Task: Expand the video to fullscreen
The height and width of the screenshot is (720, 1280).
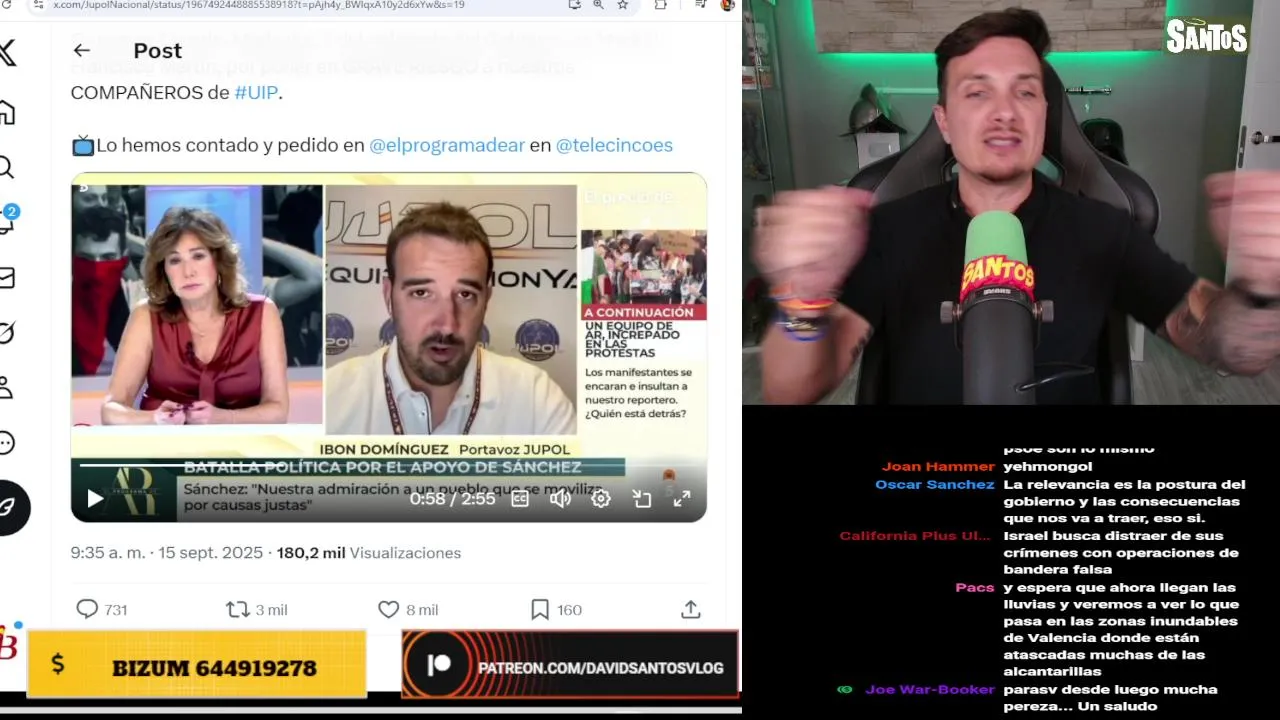Action: (x=682, y=498)
